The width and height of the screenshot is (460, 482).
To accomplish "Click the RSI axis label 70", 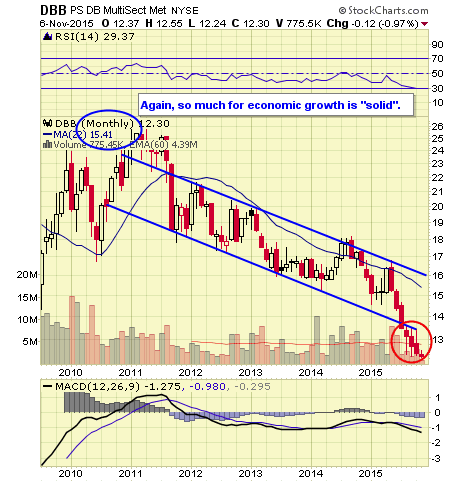I will click(437, 59).
